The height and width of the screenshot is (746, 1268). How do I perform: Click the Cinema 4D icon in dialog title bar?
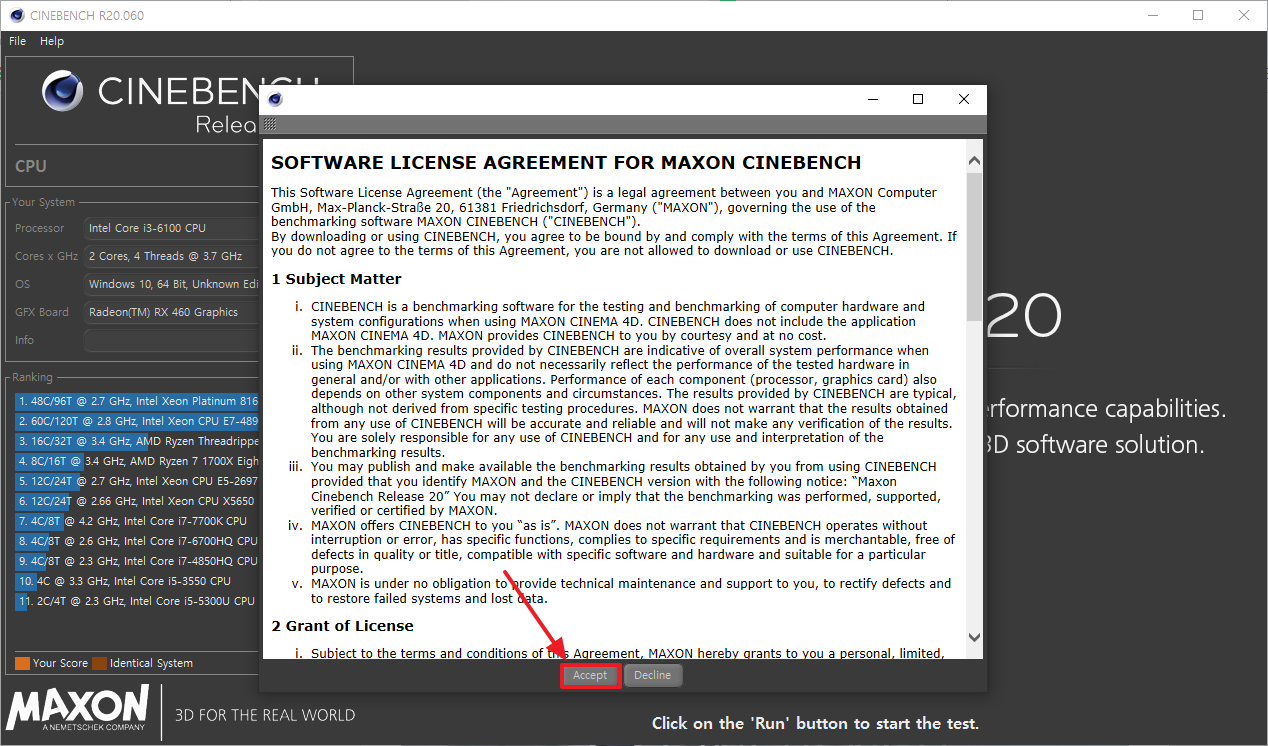(275, 99)
